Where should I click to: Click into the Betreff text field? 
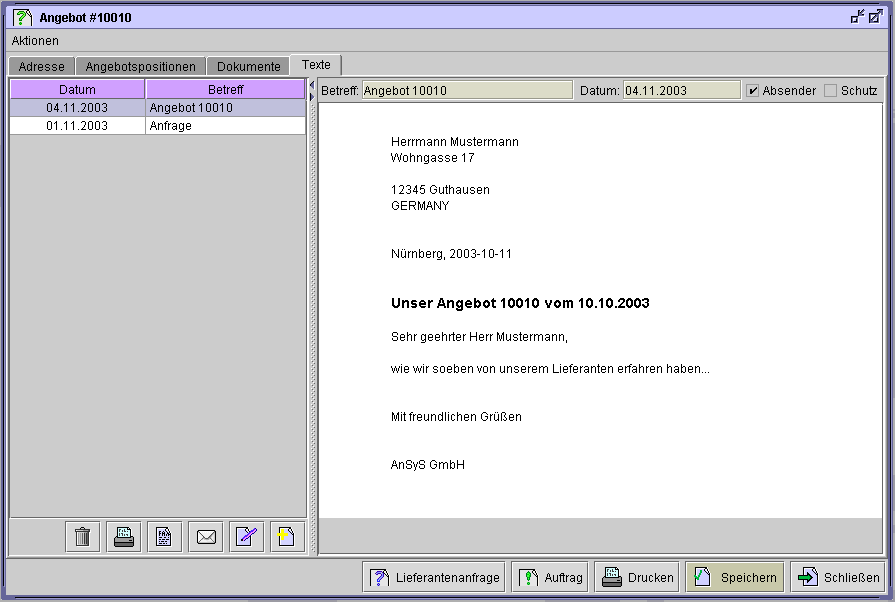(x=466, y=91)
